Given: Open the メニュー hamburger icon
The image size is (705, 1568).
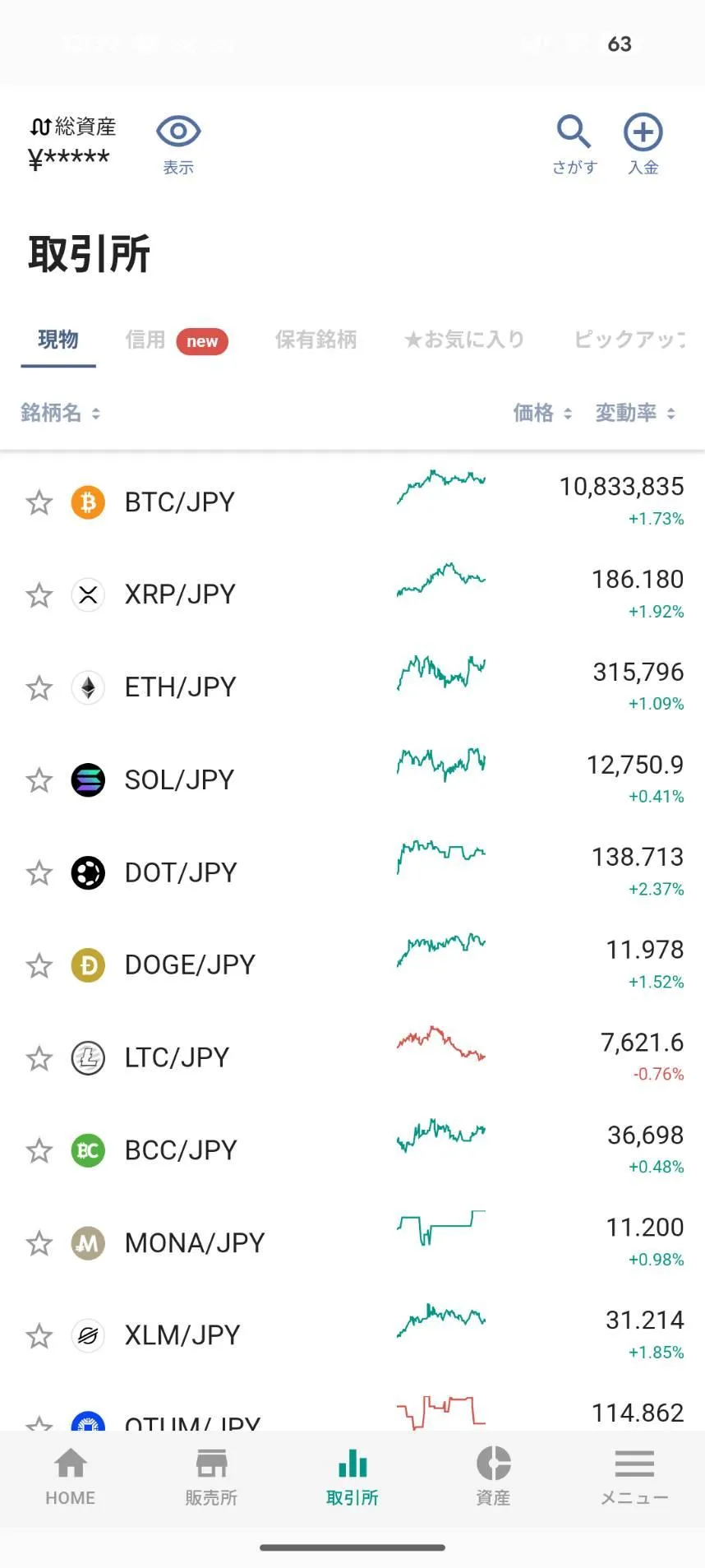Looking at the screenshot, I should tap(634, 1464).
